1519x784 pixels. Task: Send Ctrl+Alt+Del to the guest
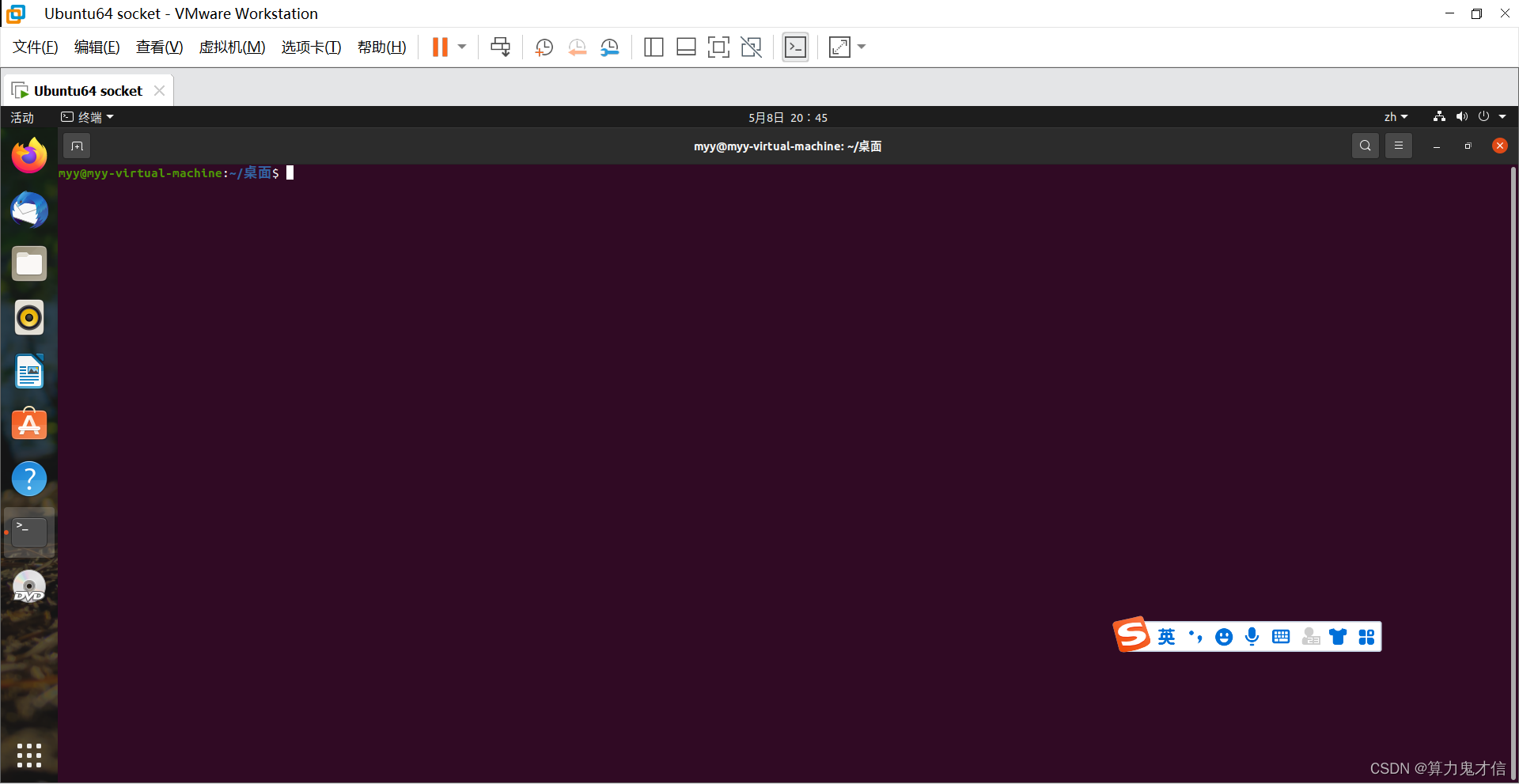501,47
